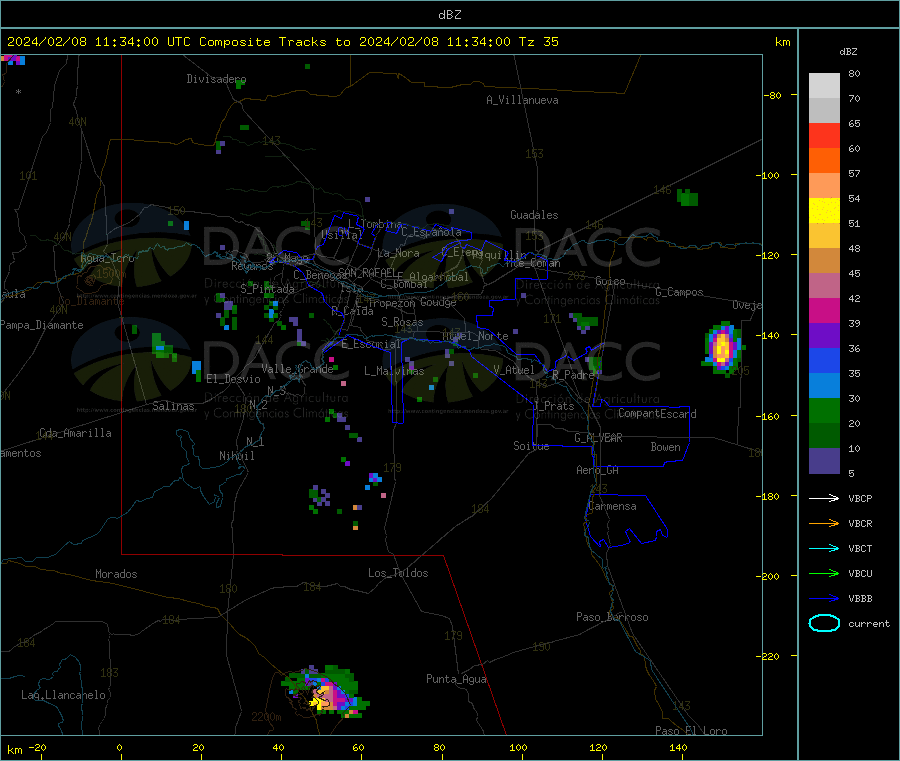900x761 pixels.
Task: Click the -80 km tick on right axis
Action: coord(772,95)
